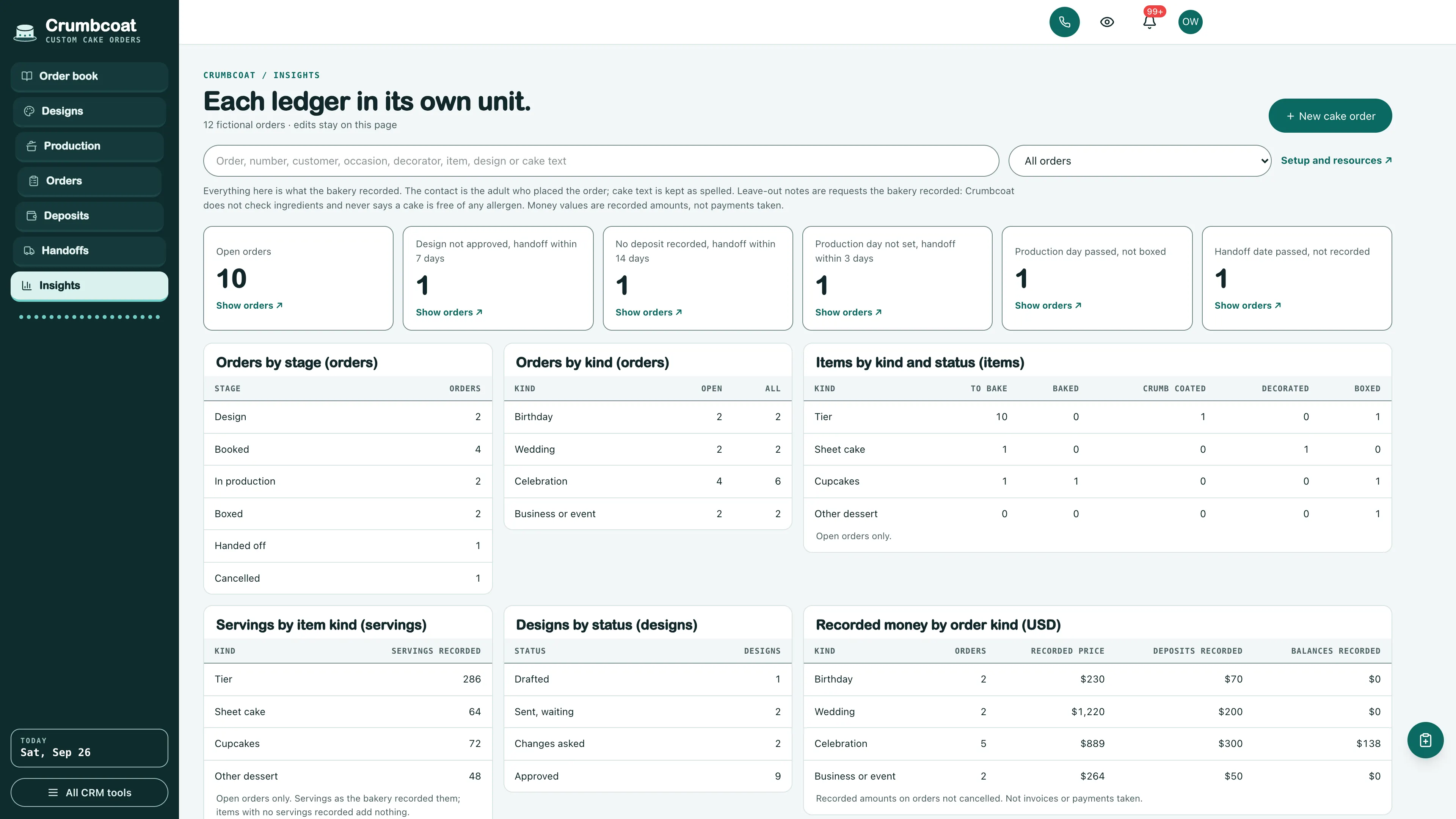Viewport: 1456px width, 819px height.
Task: Click plus icon on New cake order
Action: point(1290,116)
